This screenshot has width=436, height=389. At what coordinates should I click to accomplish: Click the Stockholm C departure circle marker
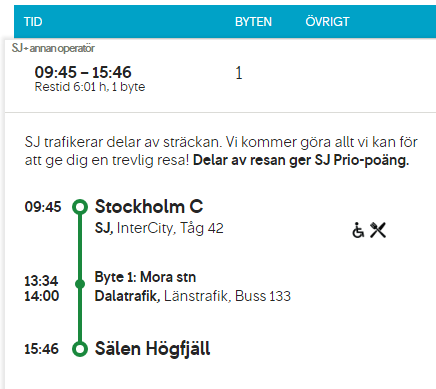tap(80, 207)
